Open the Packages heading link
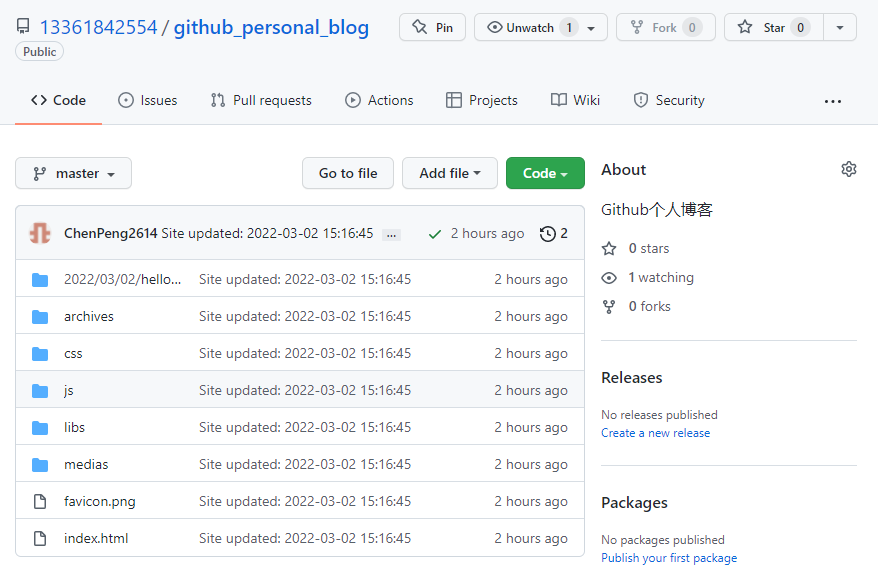 [634, 503]
